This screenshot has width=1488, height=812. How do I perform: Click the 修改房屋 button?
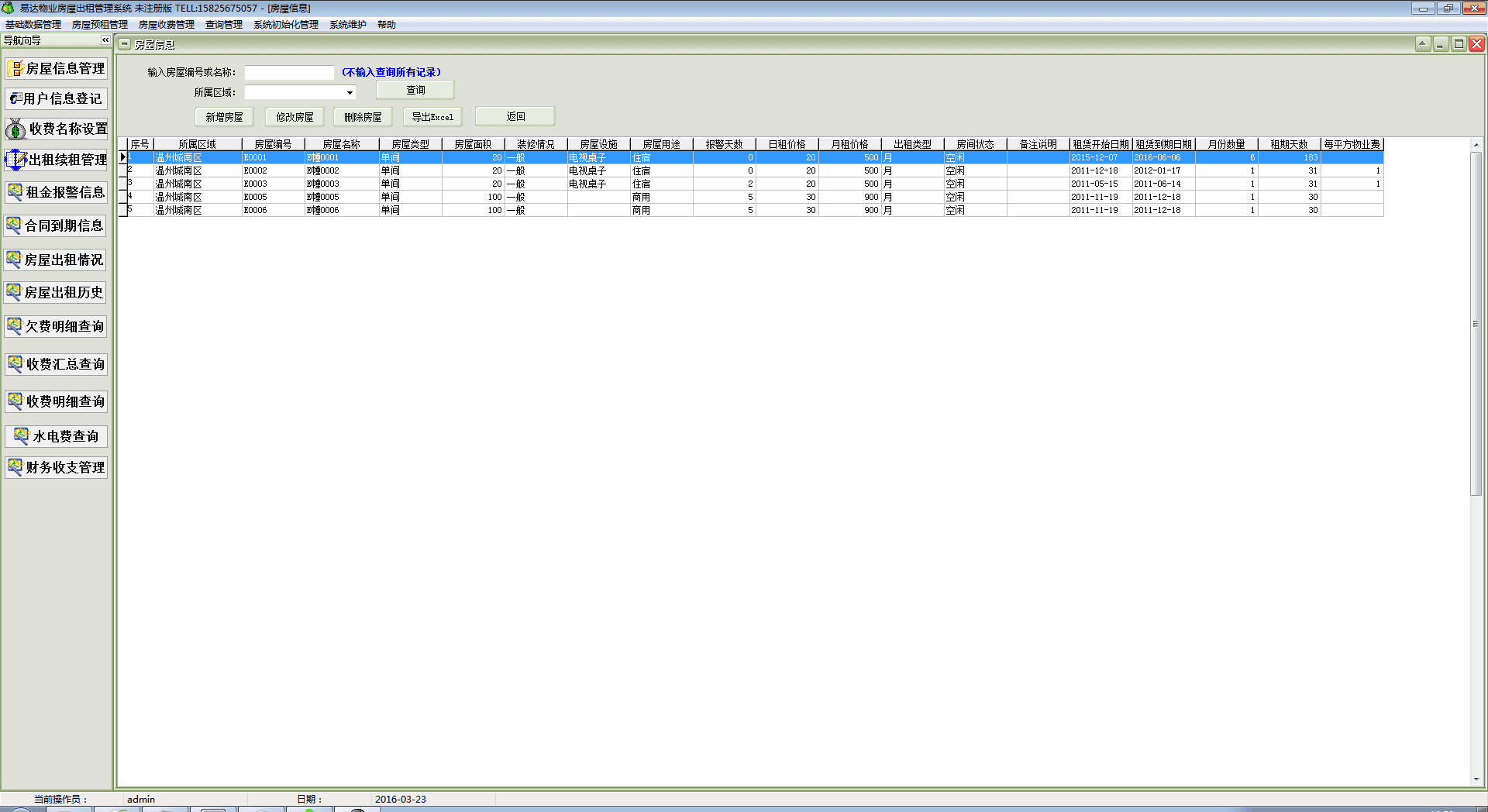click(x=294, y=117)
